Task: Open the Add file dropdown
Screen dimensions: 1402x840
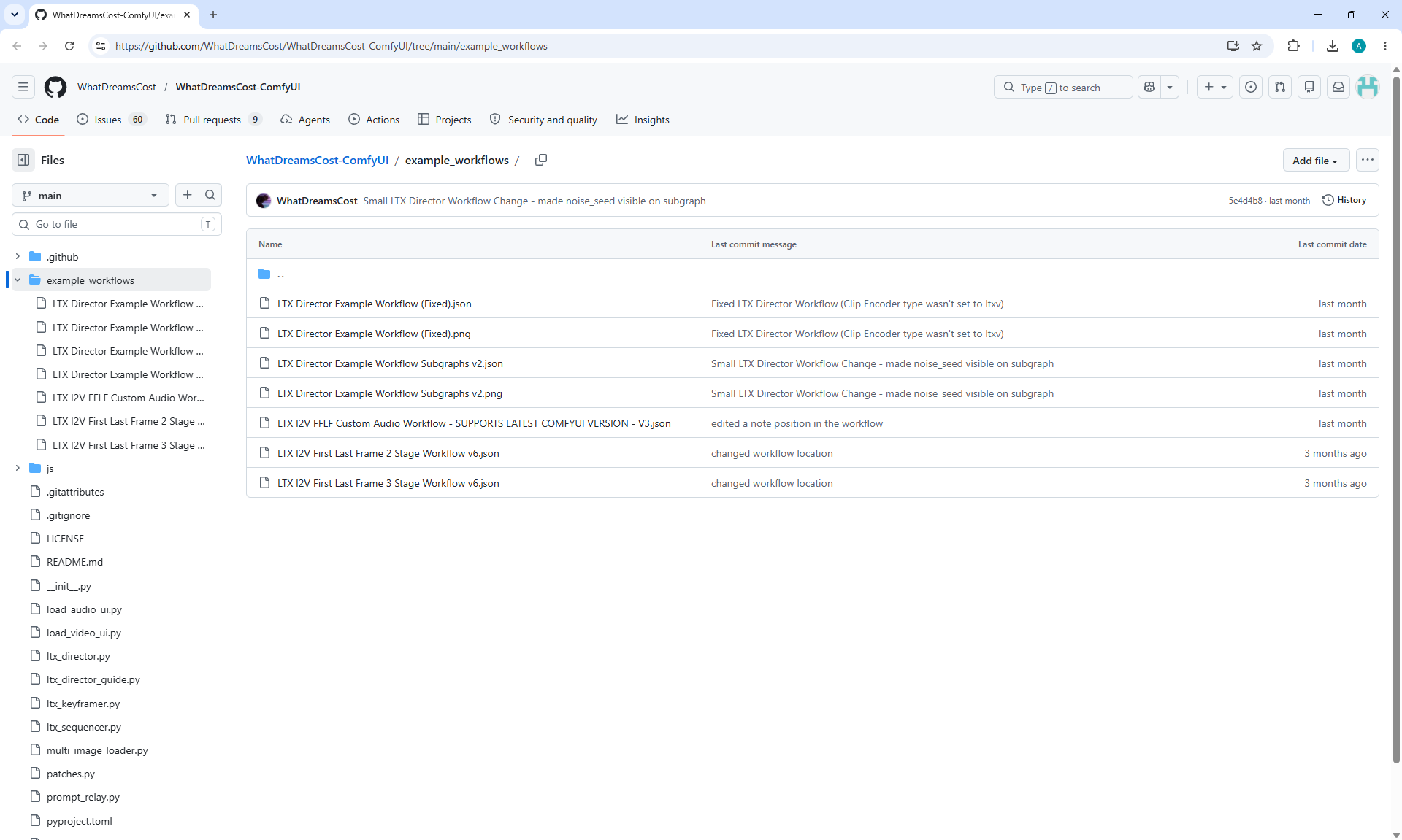Action: pyautogui.click(x=1316, y=160)
